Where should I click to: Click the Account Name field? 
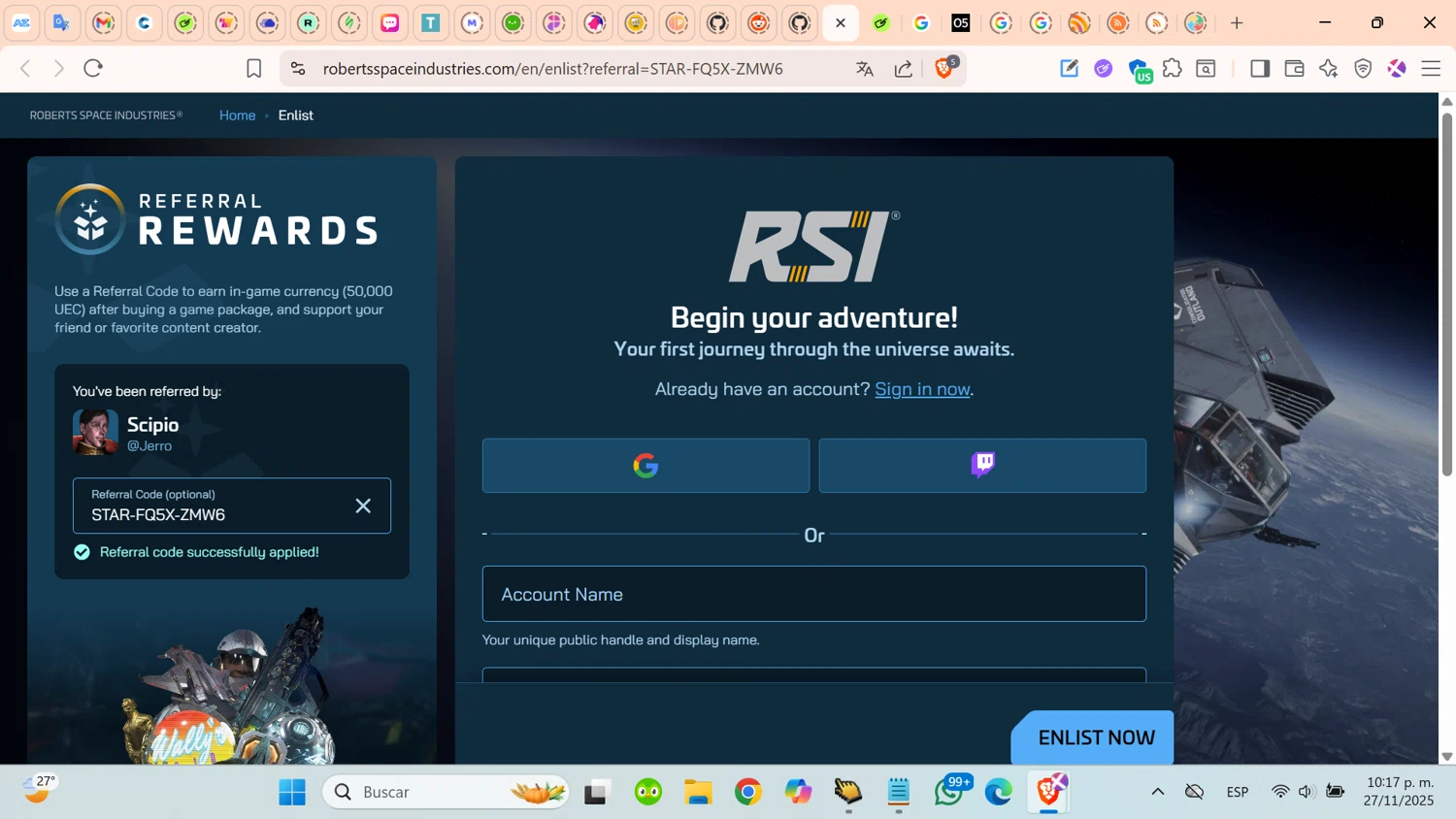(814, 594)
